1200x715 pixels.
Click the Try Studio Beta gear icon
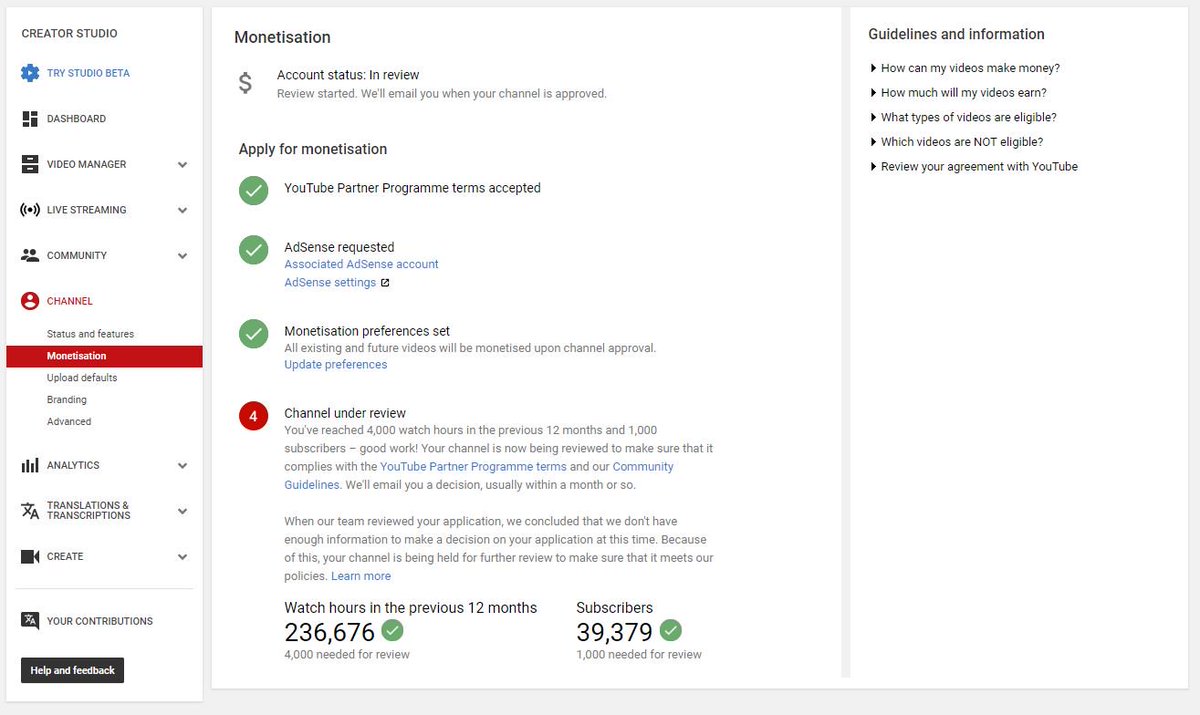click(x=30, y=73)
